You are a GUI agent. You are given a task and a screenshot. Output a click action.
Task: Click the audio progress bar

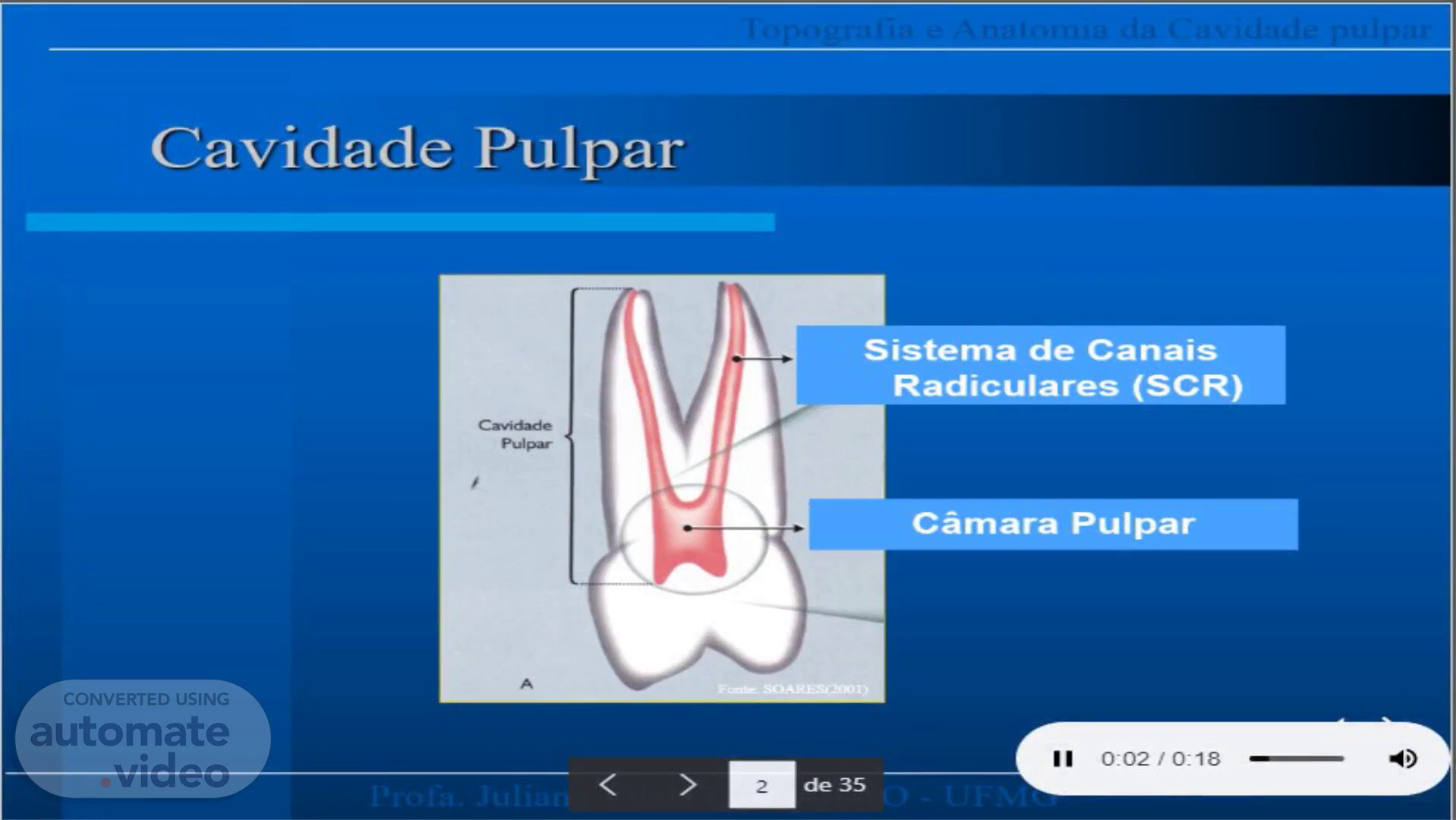click(x=1297, y=758)
